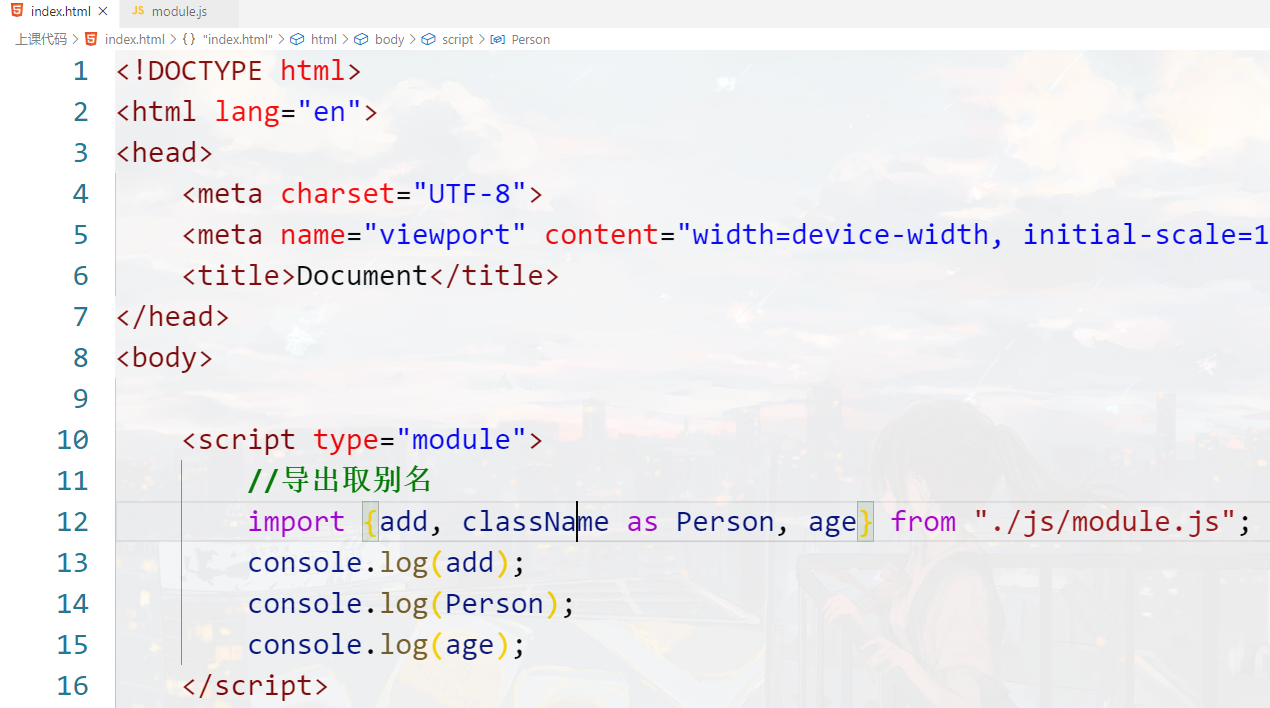The width and height of the screenshot is (1270, 708).
Task: Click line number 1 in gutter
Action: pyautogui.click(x=80, y=71)
